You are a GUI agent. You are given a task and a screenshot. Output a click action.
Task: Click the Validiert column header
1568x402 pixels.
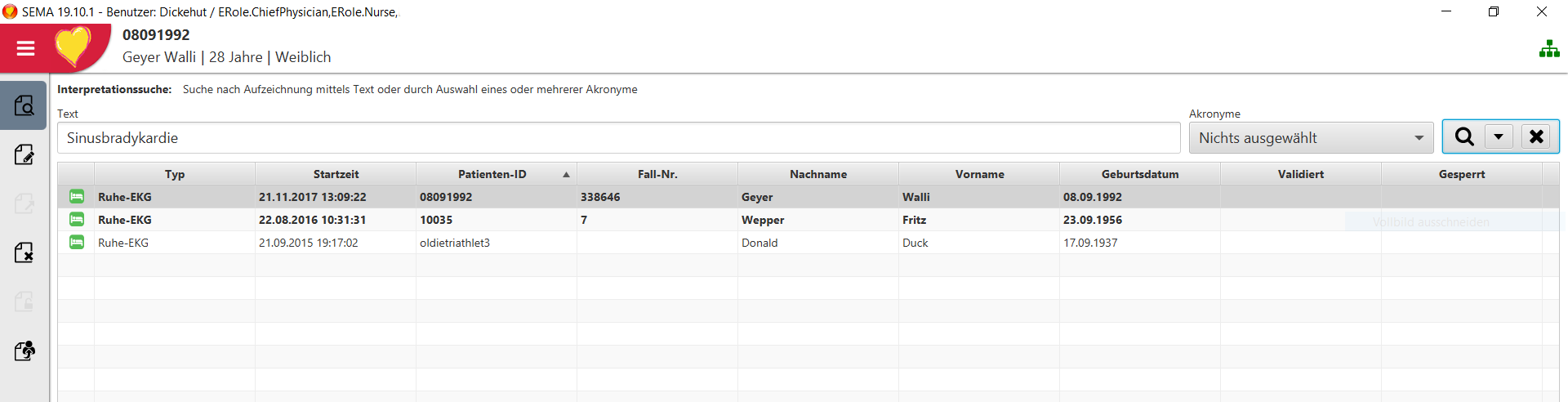tap(1301, 174)
